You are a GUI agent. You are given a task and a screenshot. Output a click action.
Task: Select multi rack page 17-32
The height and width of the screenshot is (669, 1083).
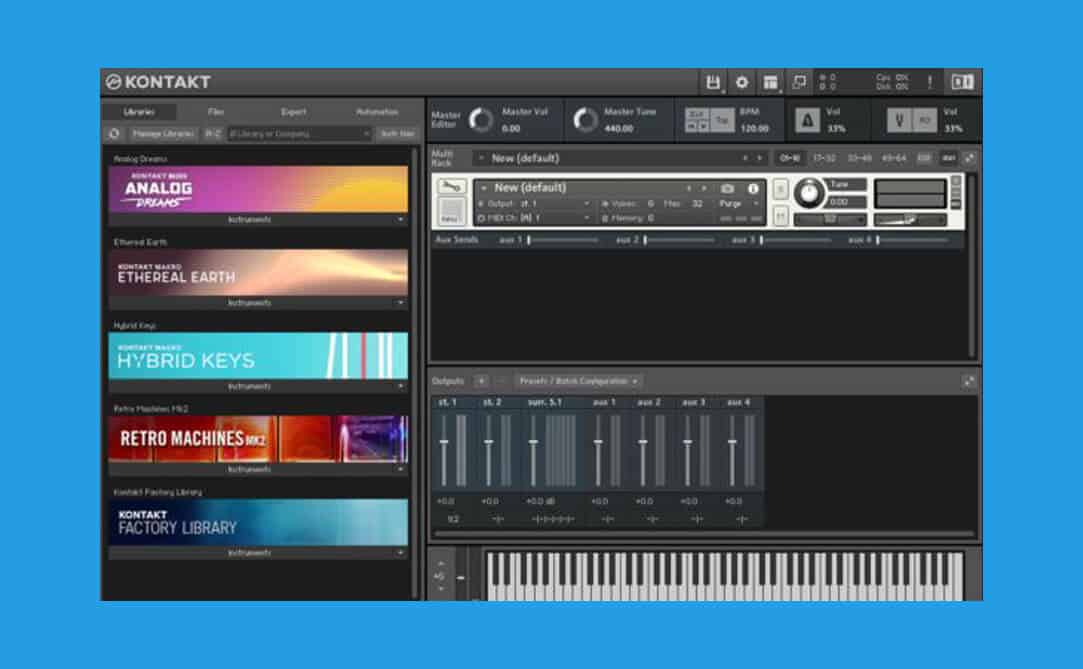tap(824, 158)
